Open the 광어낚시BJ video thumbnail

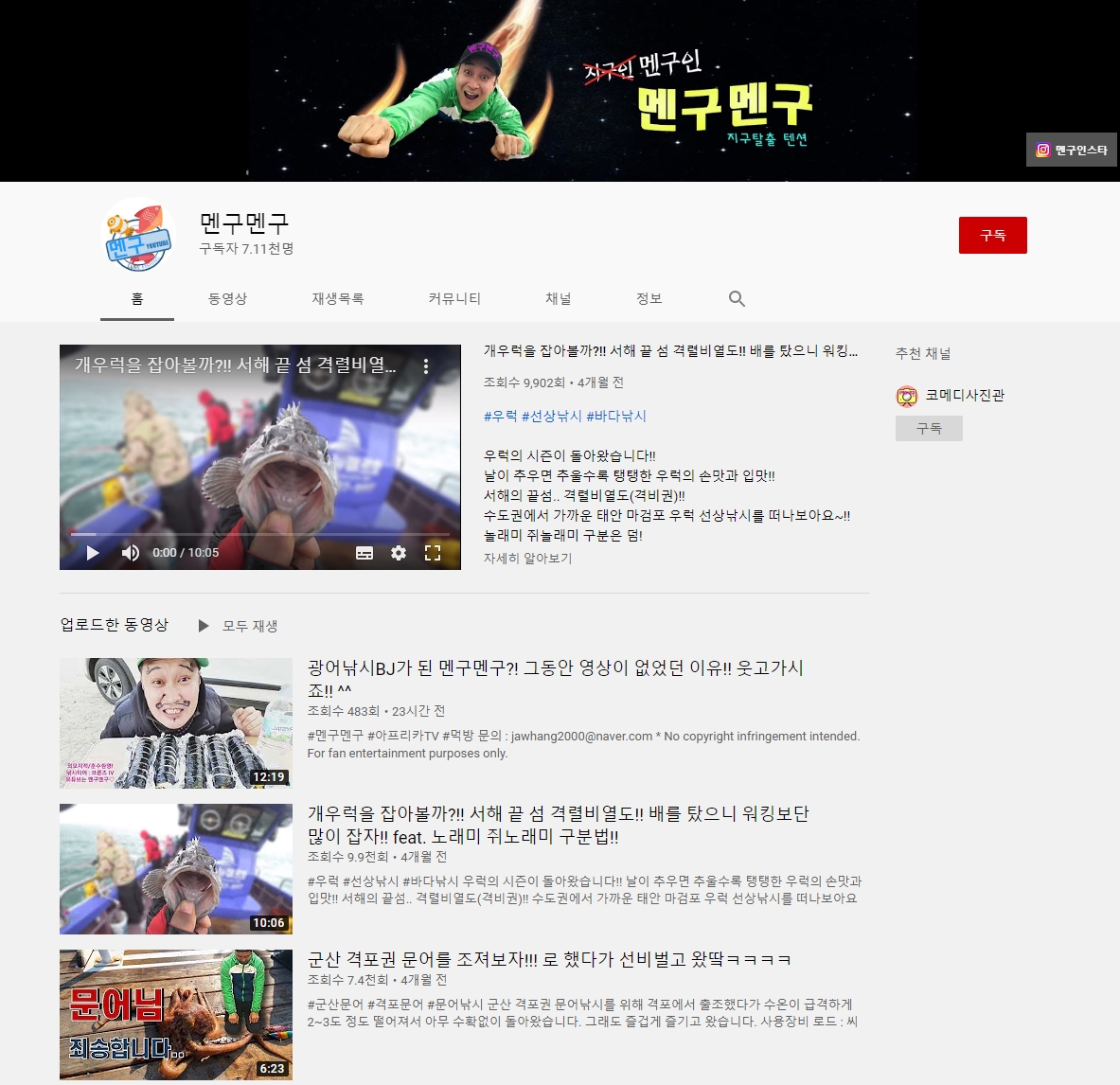coord(176,723)
